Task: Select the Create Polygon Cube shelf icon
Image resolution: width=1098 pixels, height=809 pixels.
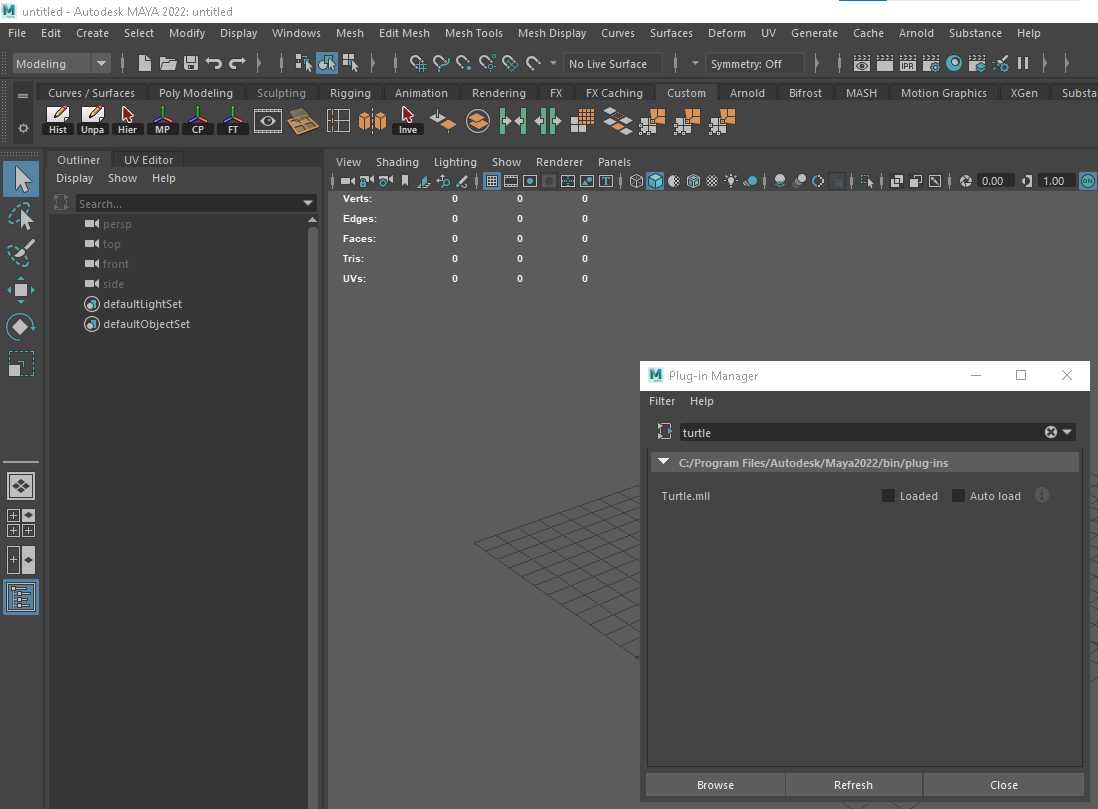Action: (372, 119)
